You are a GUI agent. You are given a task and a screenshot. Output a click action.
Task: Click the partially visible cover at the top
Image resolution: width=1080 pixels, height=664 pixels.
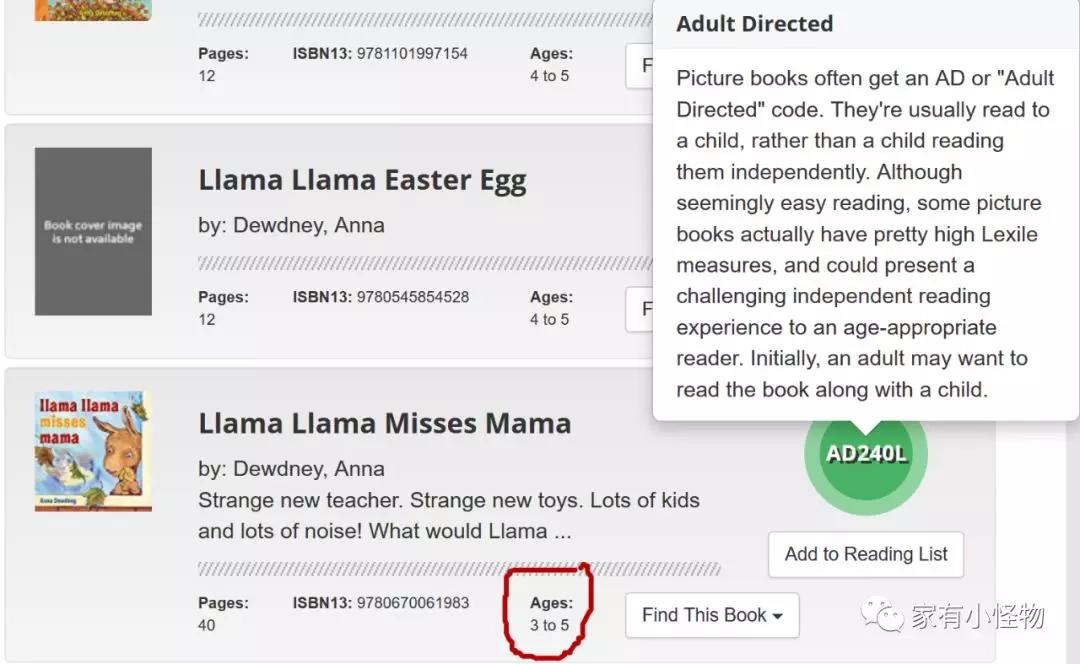pos(93,10)
